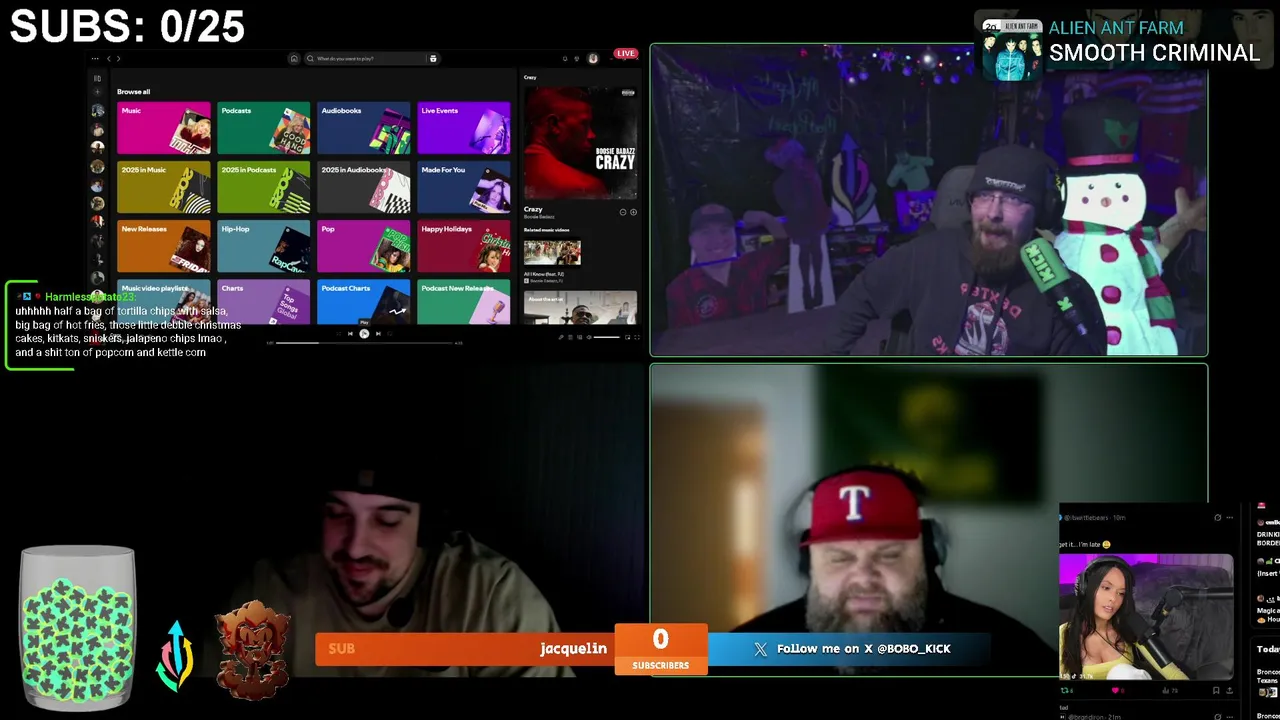Open the About the artist card
Image resolution: width=1280 pixels, height=720 pixels.
coord(580,308)
